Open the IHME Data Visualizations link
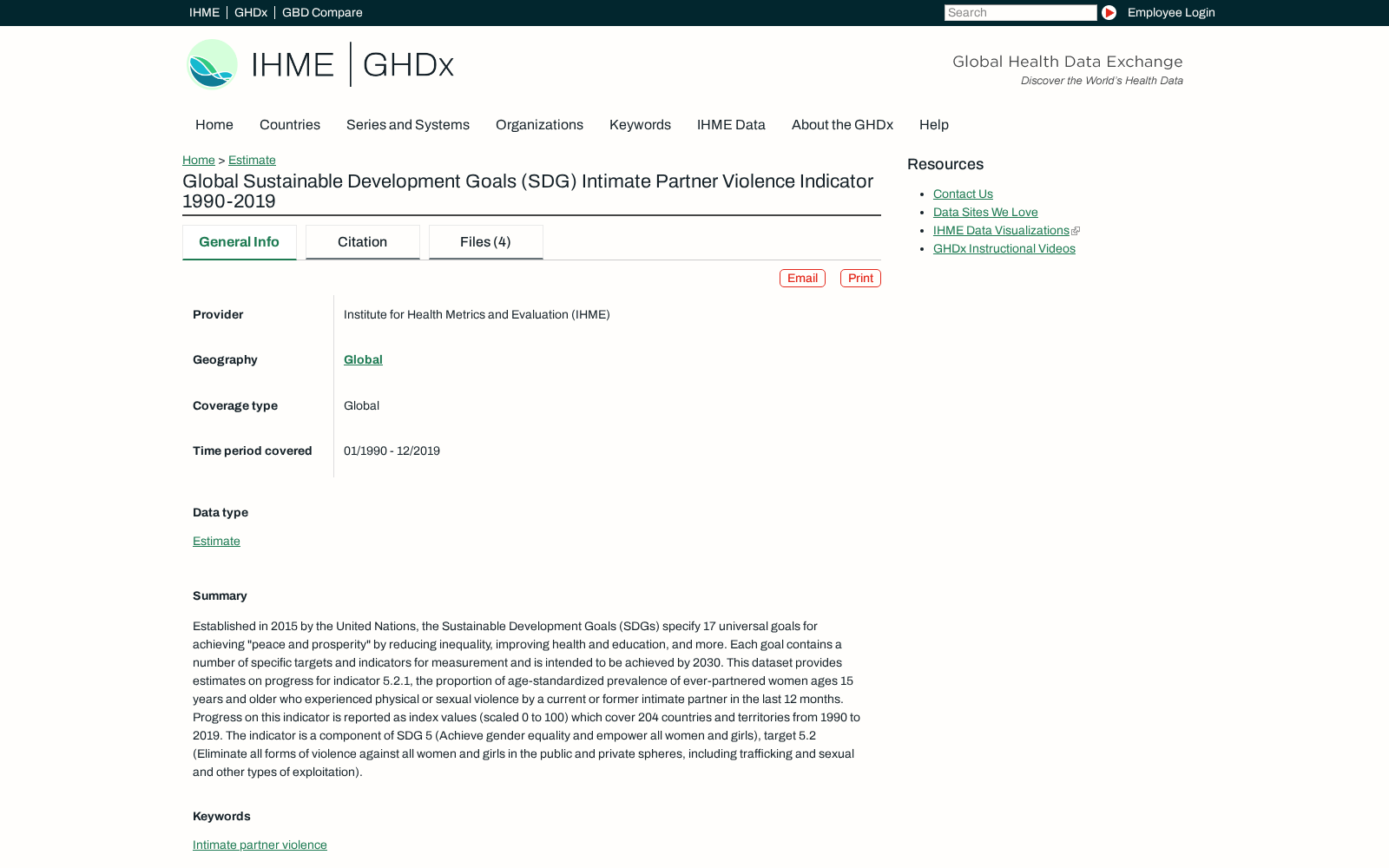The image size is (1389, 868). point(1001,231)
